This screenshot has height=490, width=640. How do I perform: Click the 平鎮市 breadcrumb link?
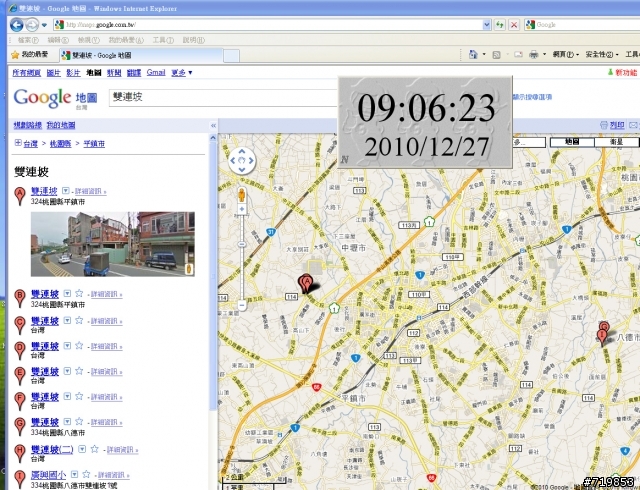click(x=94, y=144)
